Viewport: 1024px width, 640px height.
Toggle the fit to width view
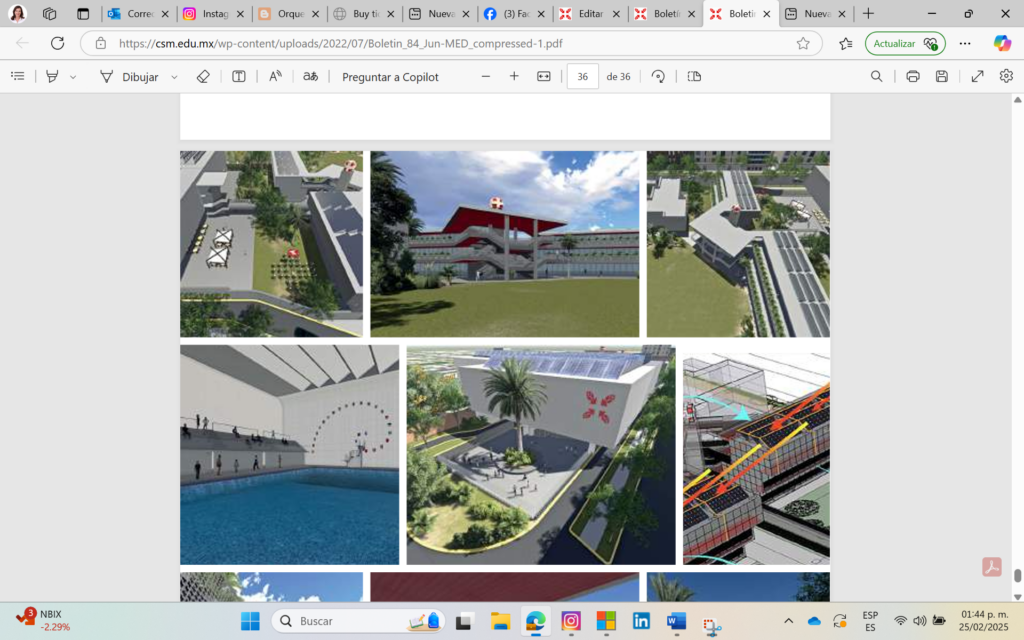tap(544, 76)
